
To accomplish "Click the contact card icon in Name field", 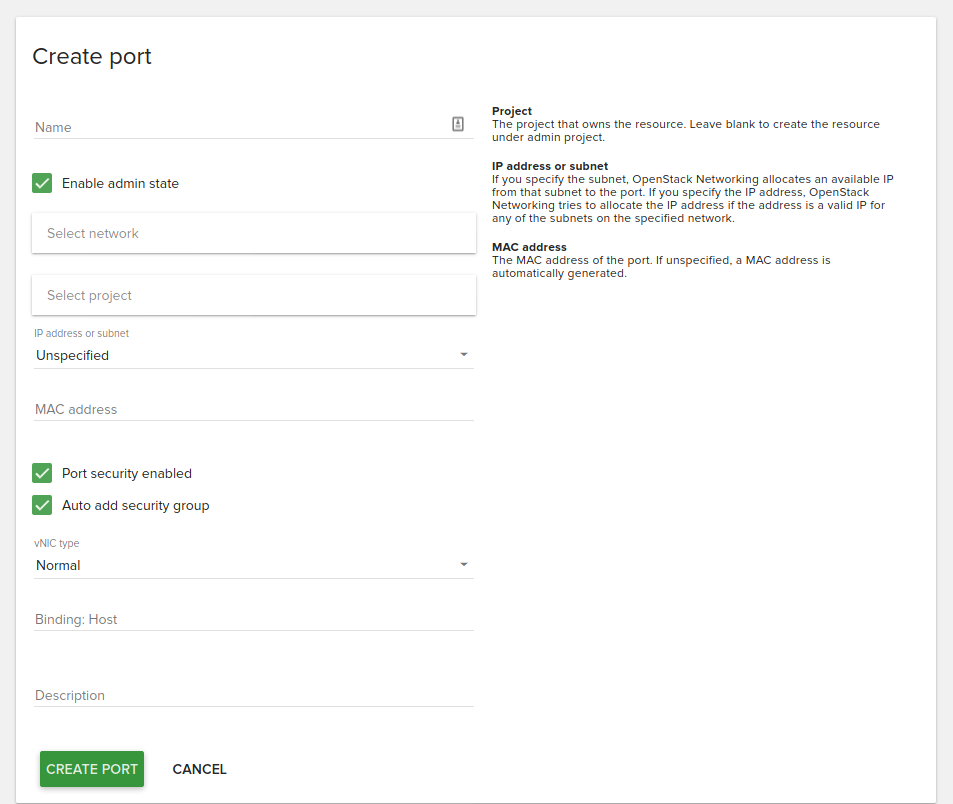I will tap(458, 124).
